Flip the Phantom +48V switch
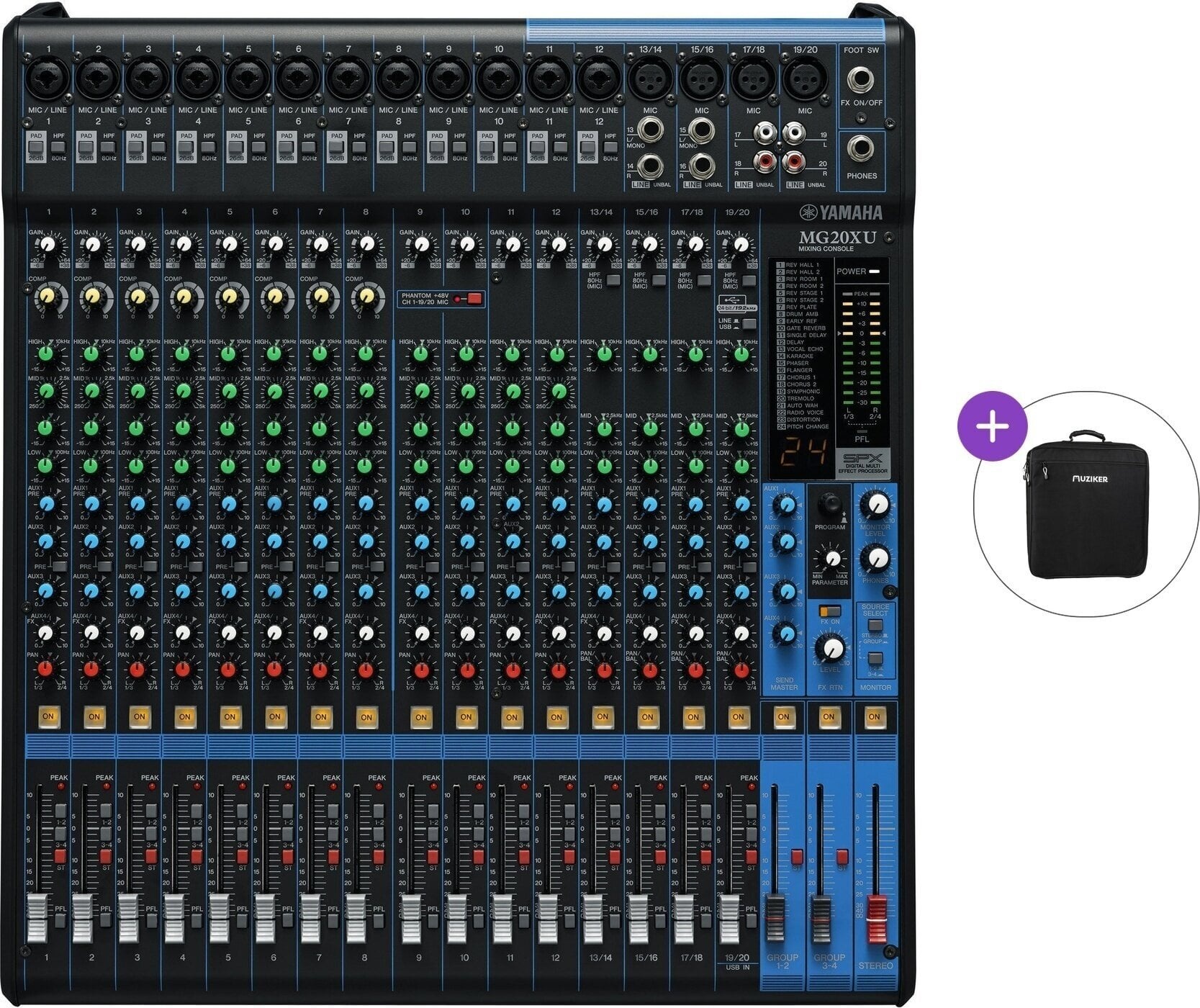Viewport: 1200px width, 1008px height. point(474,298)
